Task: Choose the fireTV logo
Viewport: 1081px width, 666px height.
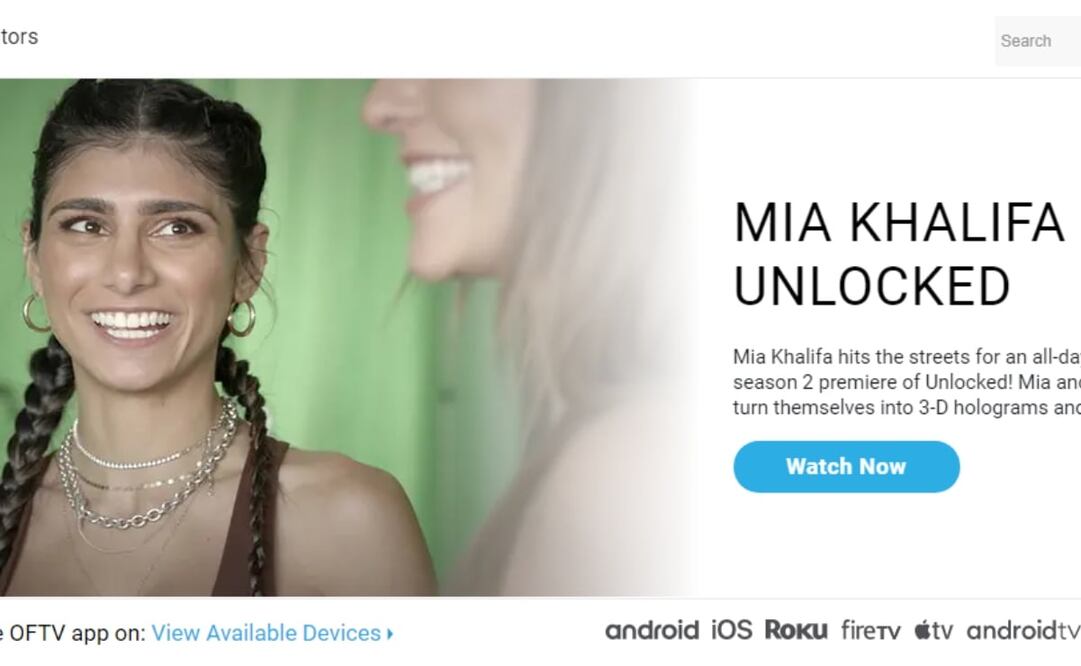Action: coord(870,629)
